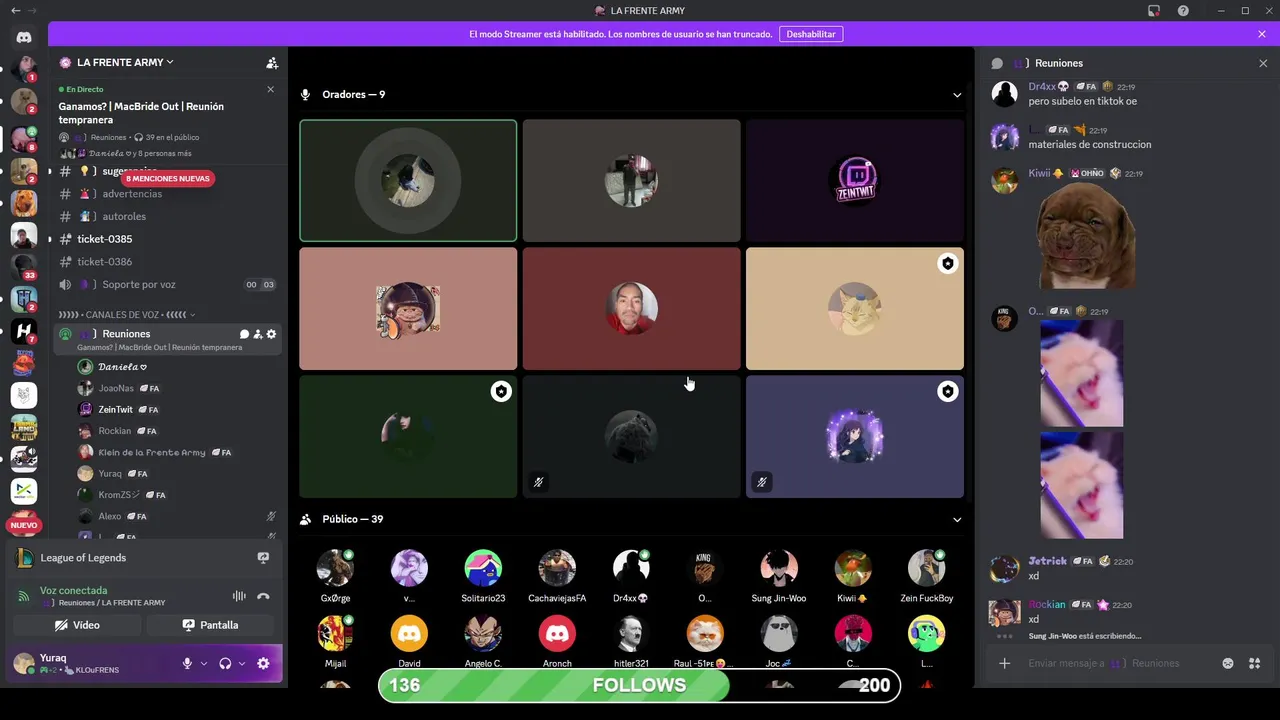Open the ZEINTWIT speaker tile
The image size is (1280, 720).
(855, 181)
